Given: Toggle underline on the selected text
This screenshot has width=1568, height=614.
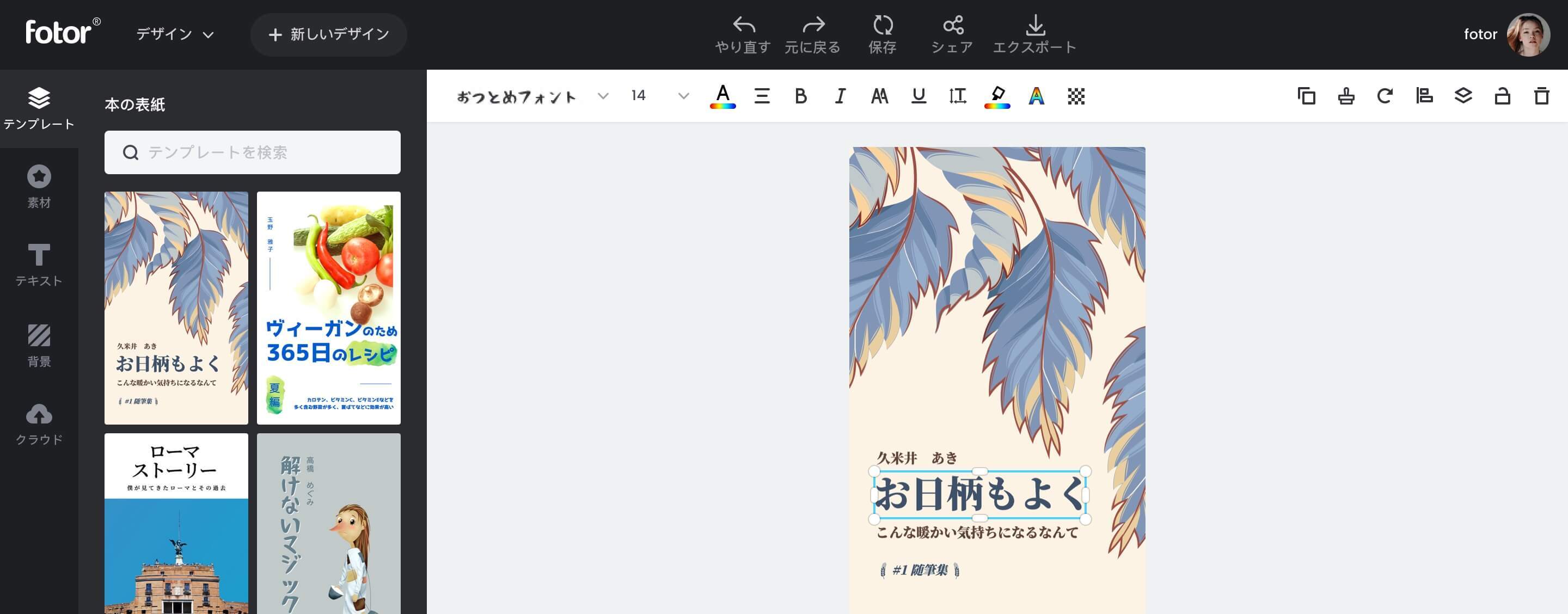Looking at the screenshot, I should (x=918, y=96).
